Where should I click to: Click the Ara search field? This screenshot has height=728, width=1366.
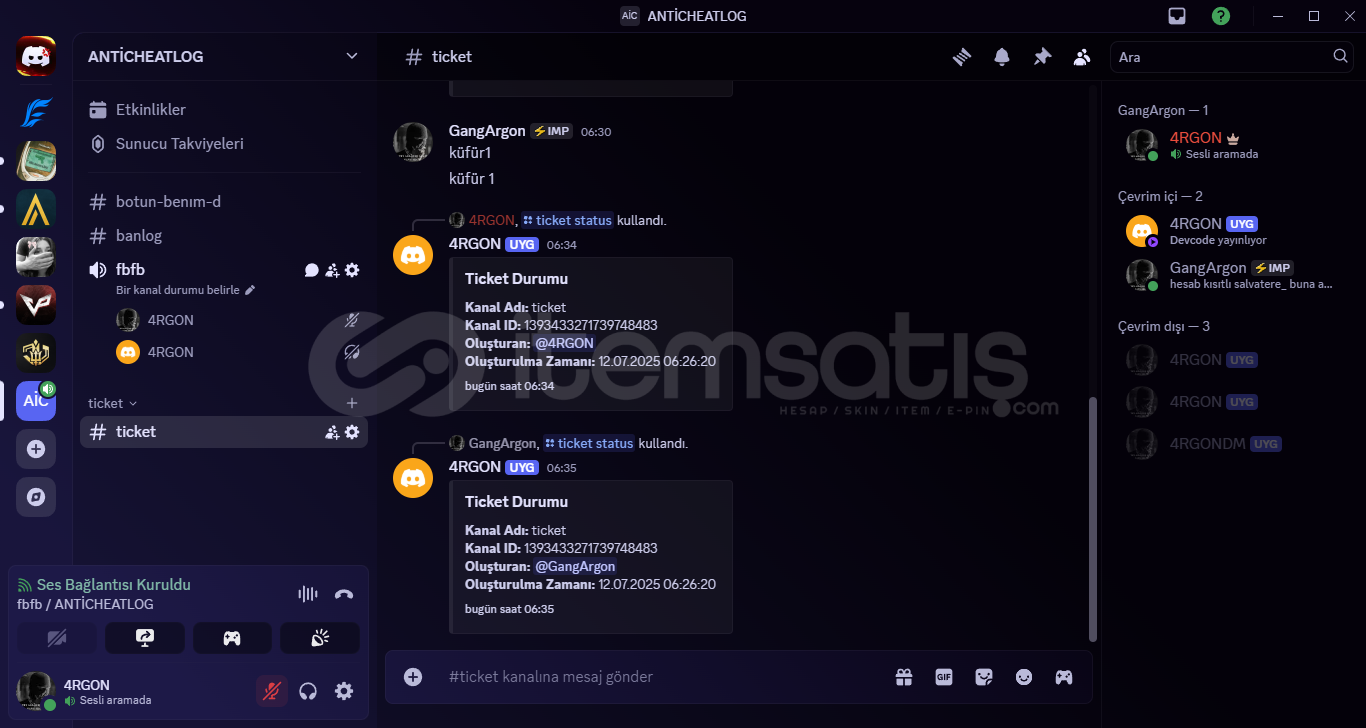pos(1222,57)
